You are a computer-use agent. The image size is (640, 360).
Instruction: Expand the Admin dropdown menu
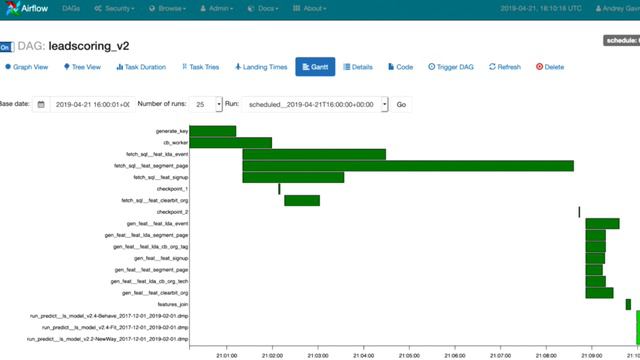pyautogui.click(x=216, y=8)
